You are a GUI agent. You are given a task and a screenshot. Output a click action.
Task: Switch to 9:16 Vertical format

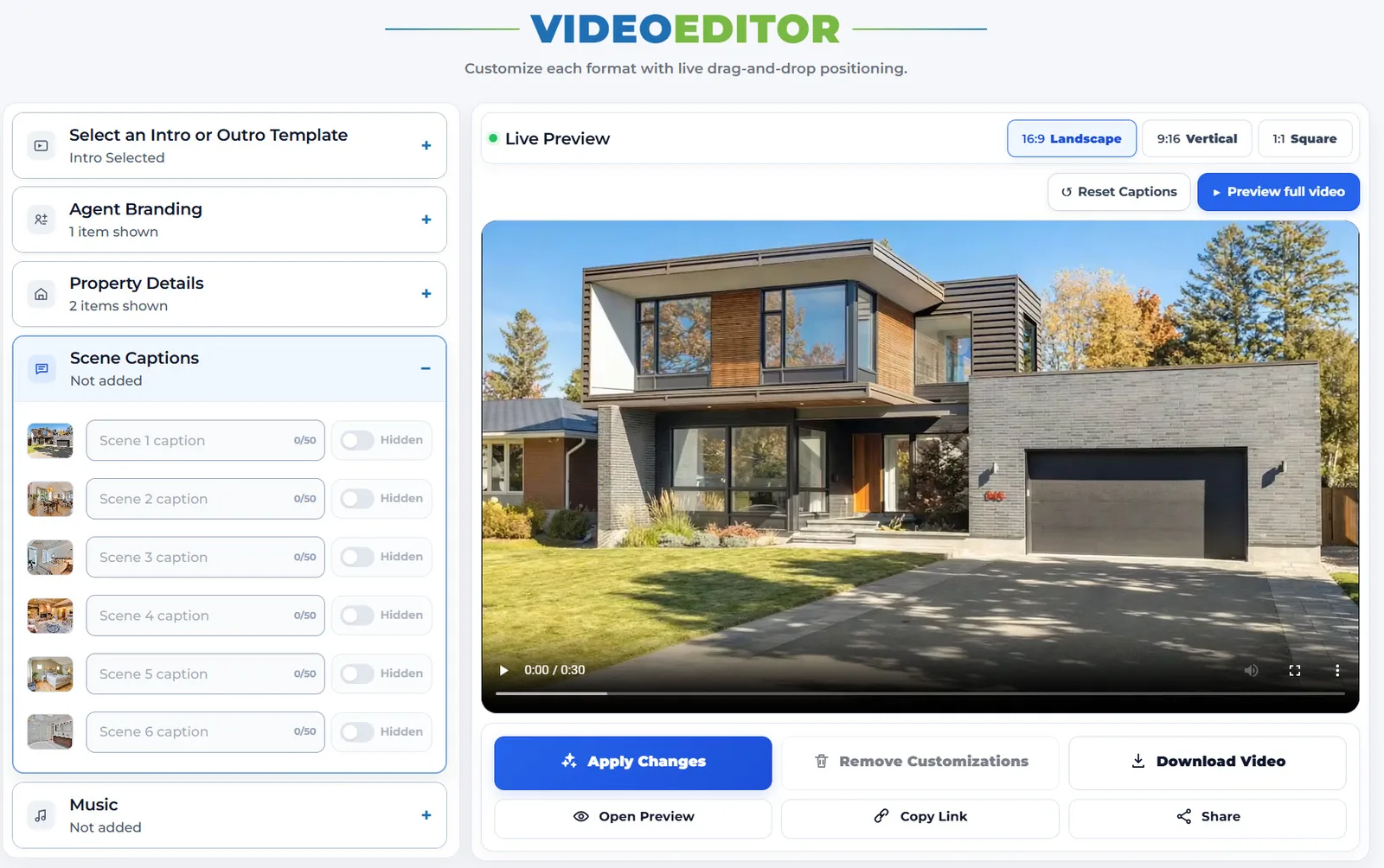pos(1197,138)
